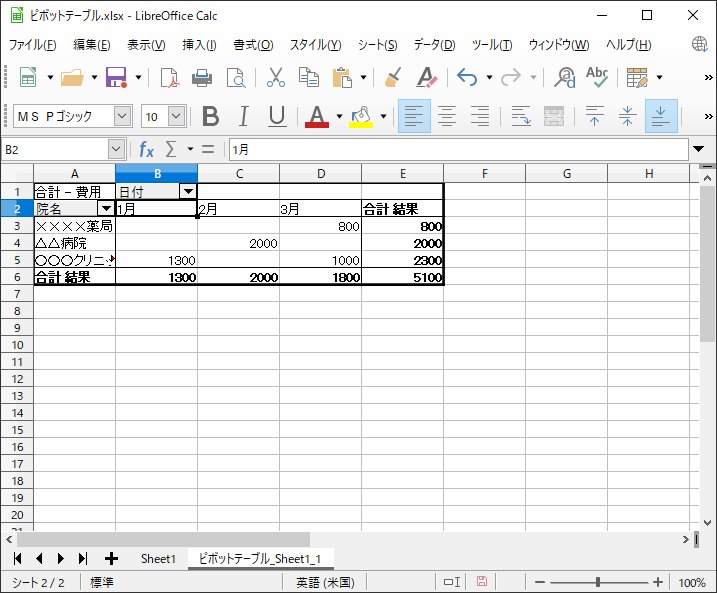Toggle Center Vertically alignment
Image resolution: width=717 pixels, height=593 pixels.
pos(627,116)
